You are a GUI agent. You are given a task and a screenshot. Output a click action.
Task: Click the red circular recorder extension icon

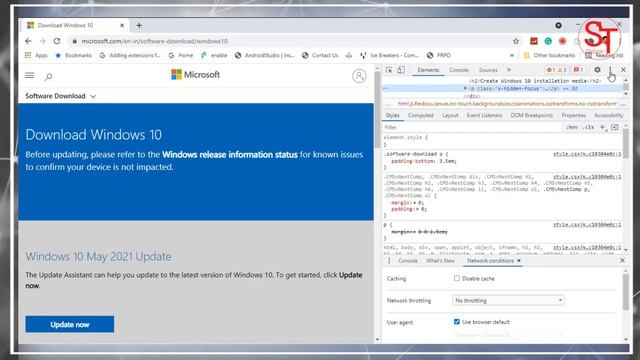(x=562, y=41)
